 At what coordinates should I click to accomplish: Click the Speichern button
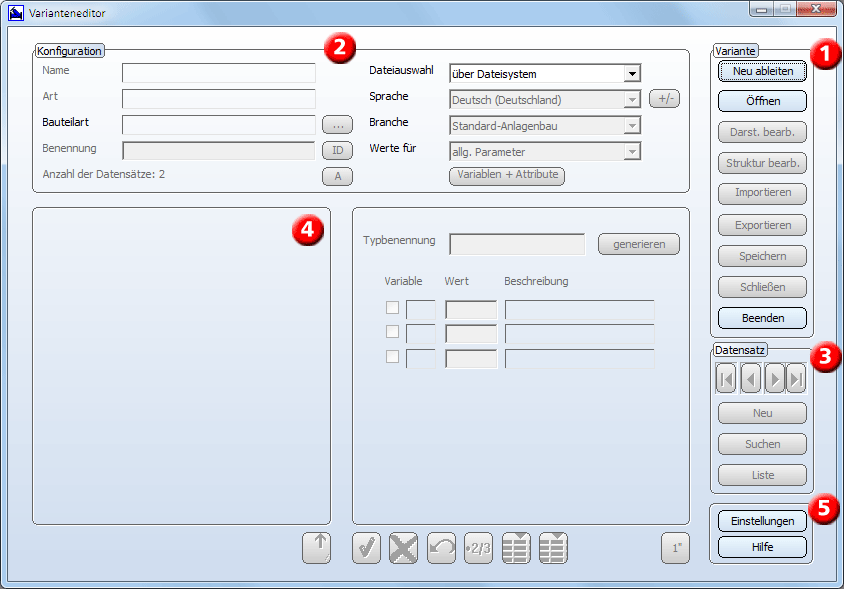[763, 256]
